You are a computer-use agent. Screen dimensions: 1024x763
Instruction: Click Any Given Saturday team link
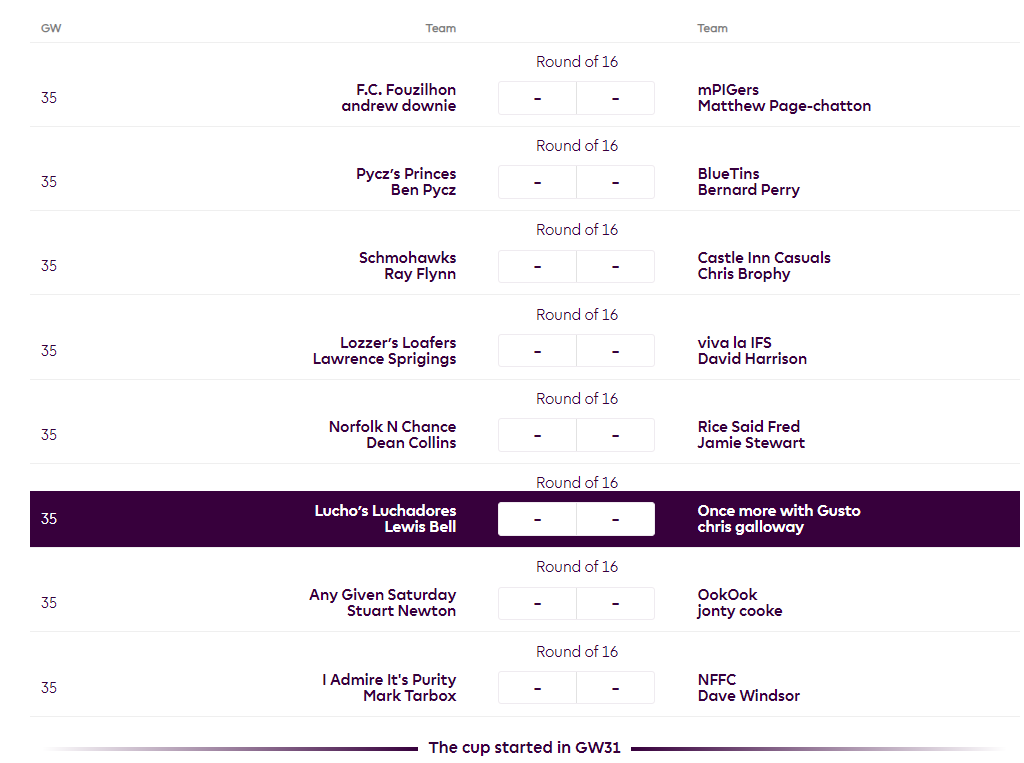click(x=382, y=595)
